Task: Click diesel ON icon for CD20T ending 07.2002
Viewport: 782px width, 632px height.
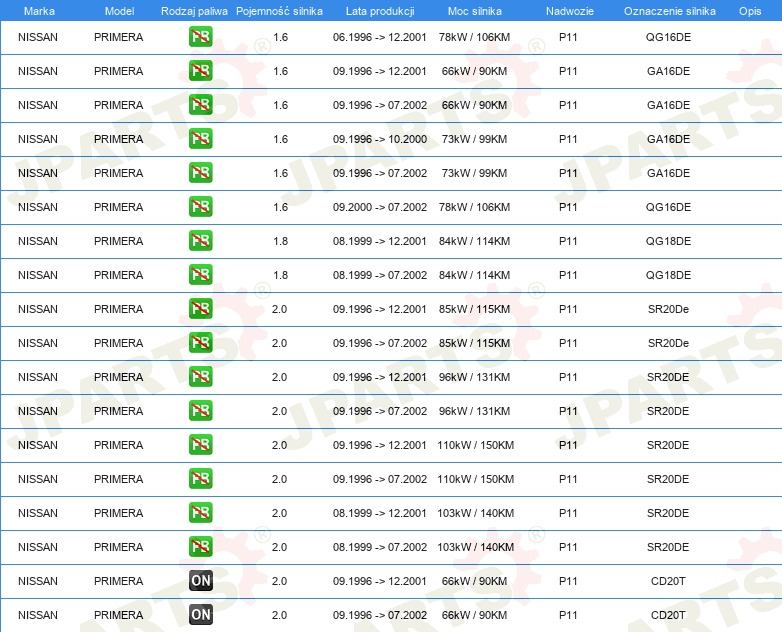Action: point(200,615)
